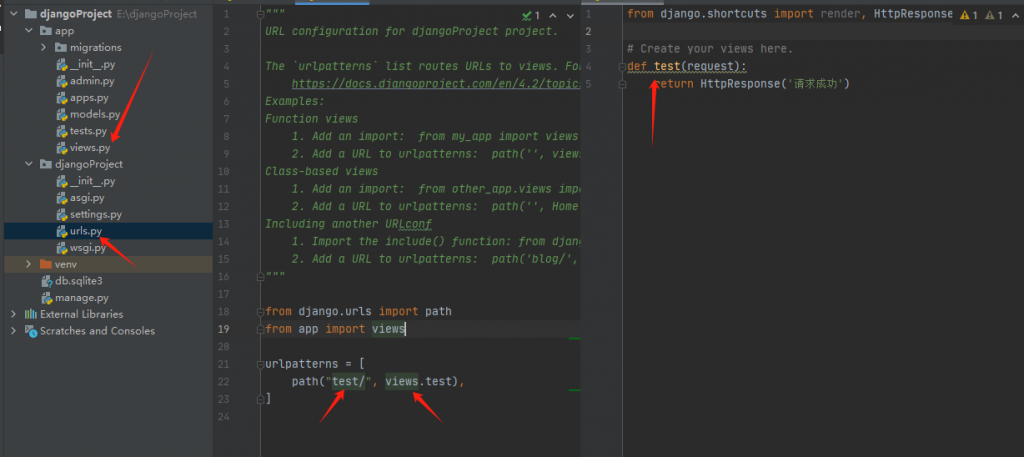Expand the External Libraries node

(14, 314)
